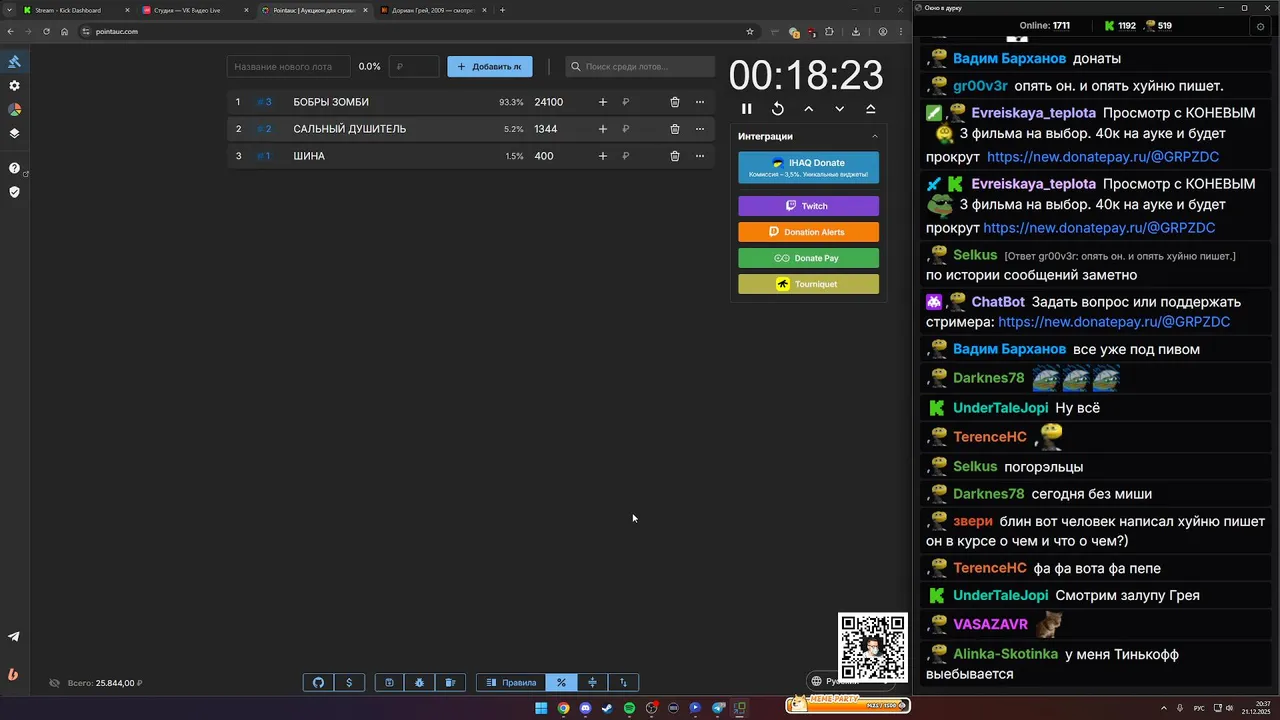This screenshot has height=720, width=1280.
Task: Connect Donate Pay integration
Action: 808,258
